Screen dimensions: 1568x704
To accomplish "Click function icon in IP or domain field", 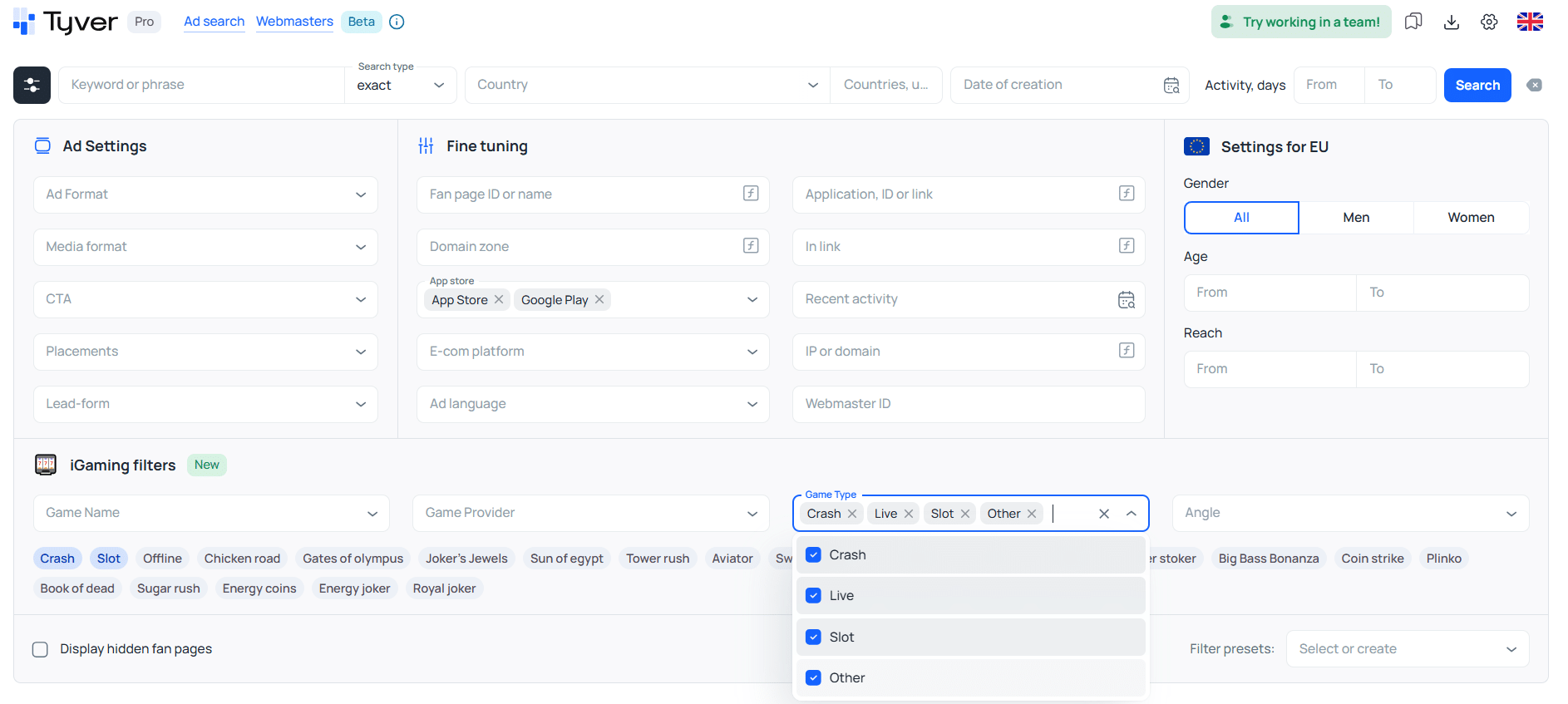I will [x=1127, y=351].
